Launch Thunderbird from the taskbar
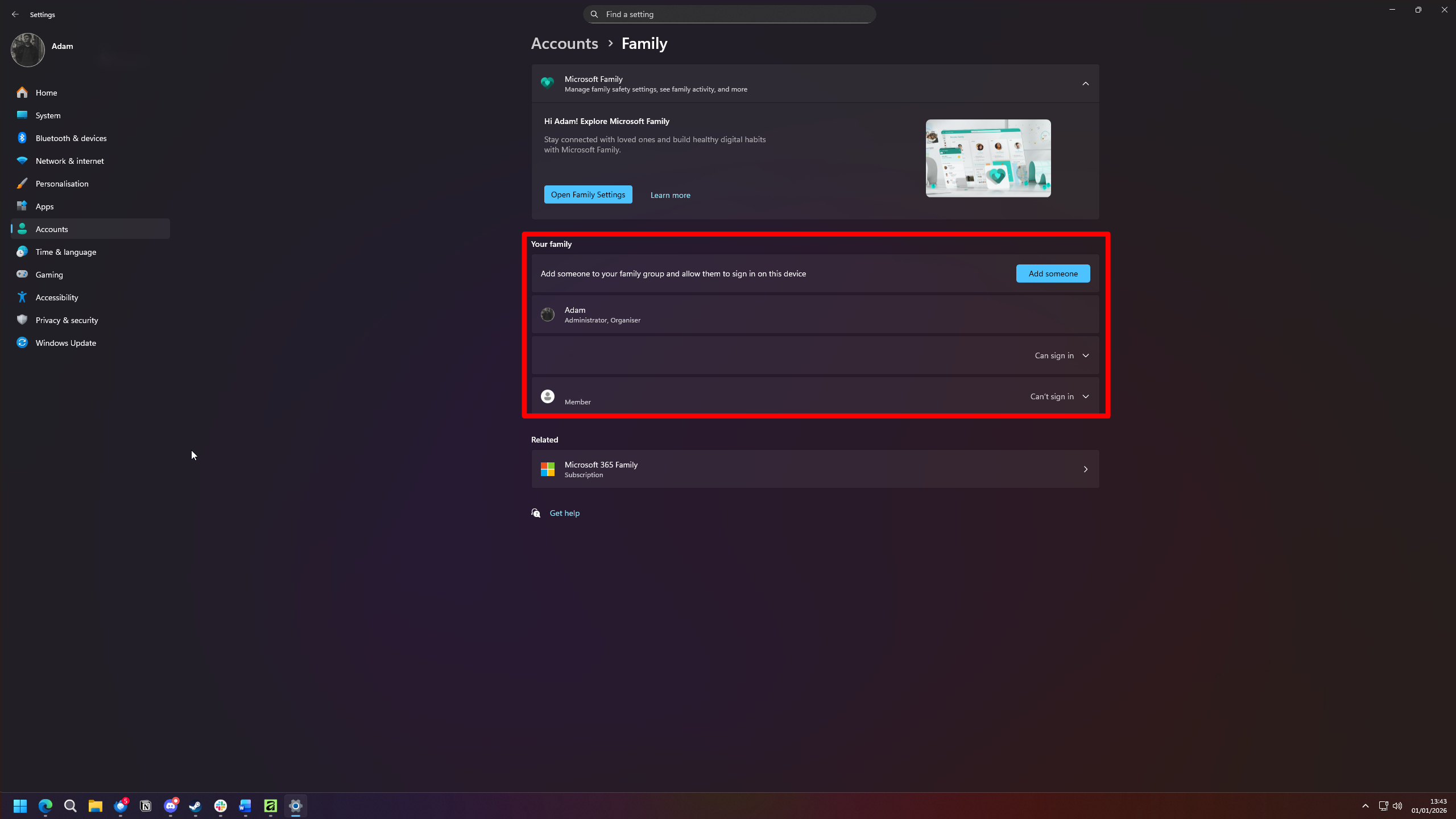Viewport: 1456px width, 819px height. click(121, 806)
